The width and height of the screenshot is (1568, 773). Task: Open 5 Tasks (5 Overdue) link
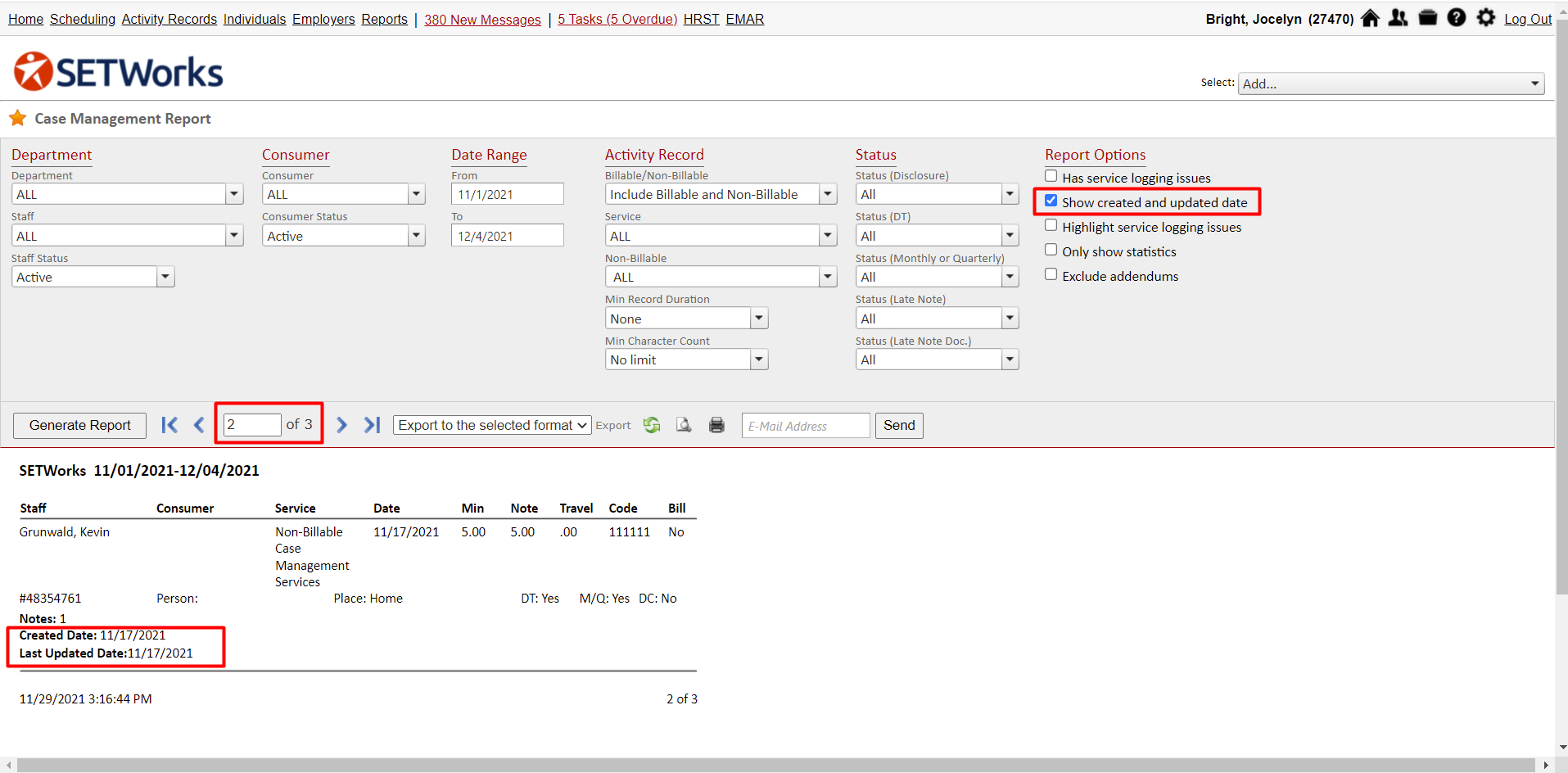pyautogui.click(x=617, y=19)
